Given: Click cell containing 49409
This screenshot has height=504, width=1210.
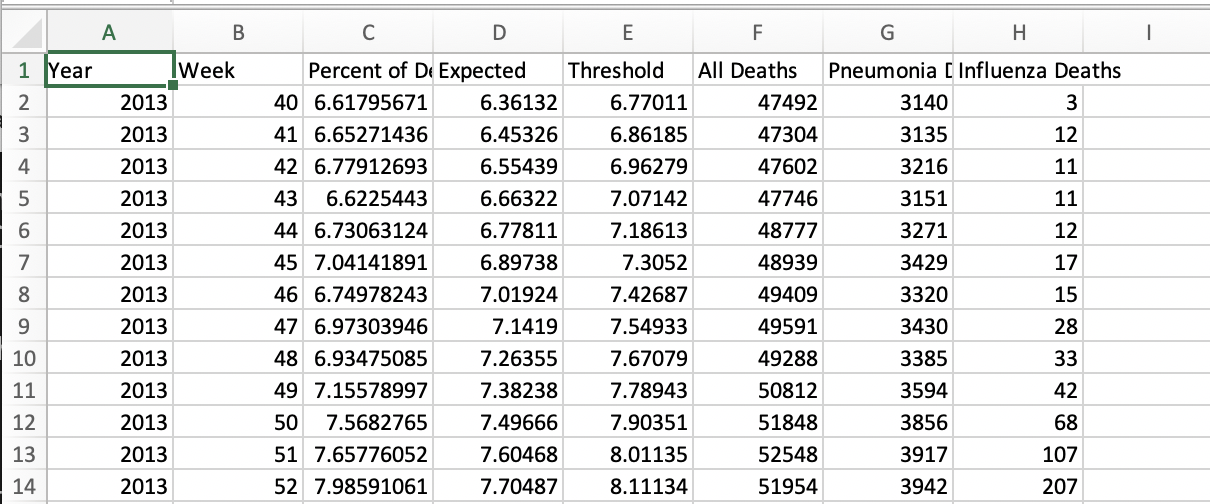Looking at the screenshot, I should (756, 295).
